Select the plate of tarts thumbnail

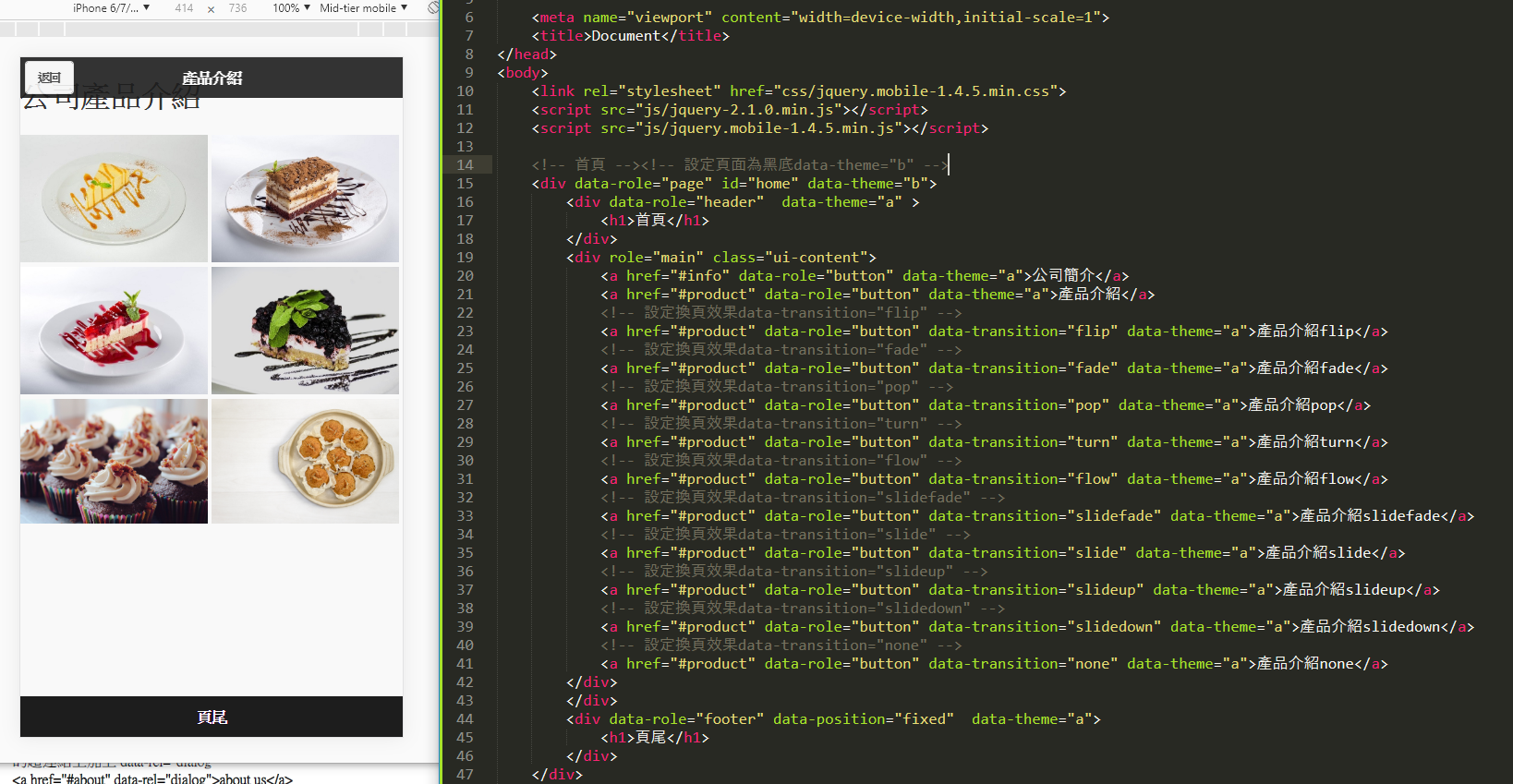305,462
